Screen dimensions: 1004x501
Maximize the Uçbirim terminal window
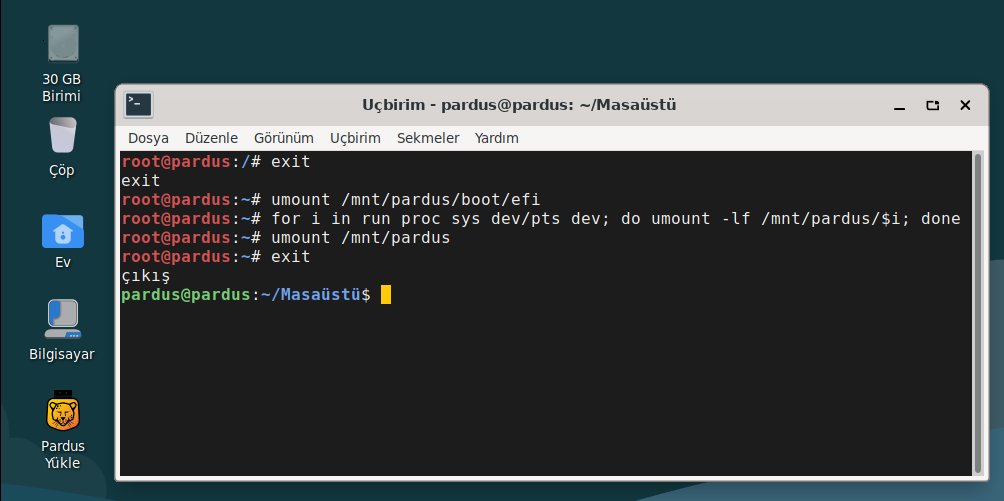pos(932,106)
